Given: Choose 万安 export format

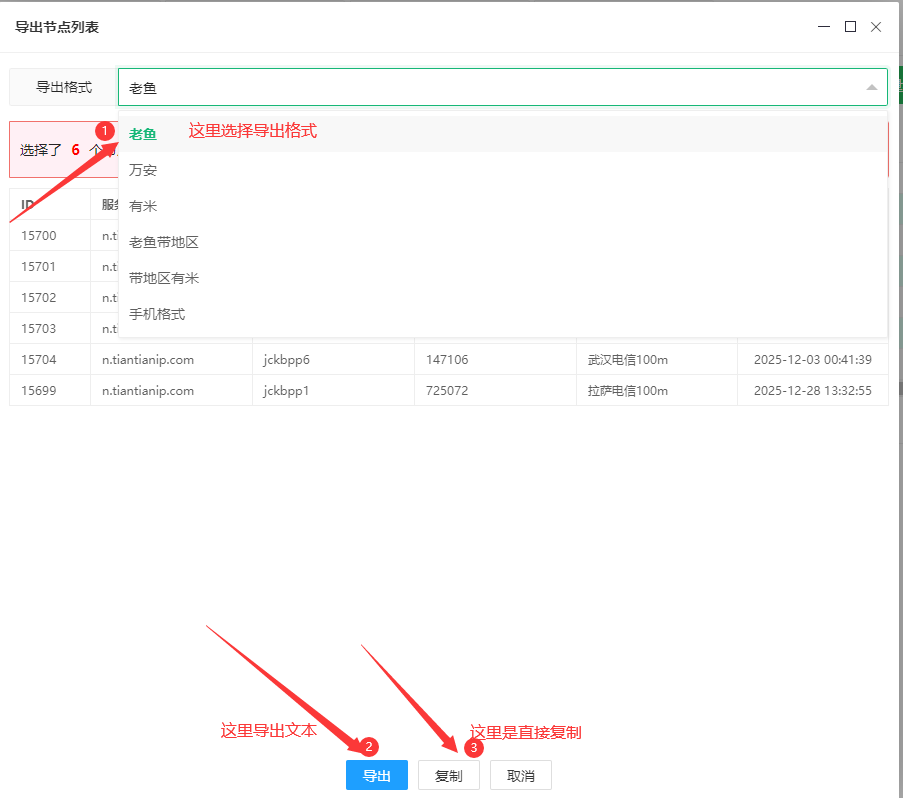Looking at the screenshot, I should [x=143, y=170].
